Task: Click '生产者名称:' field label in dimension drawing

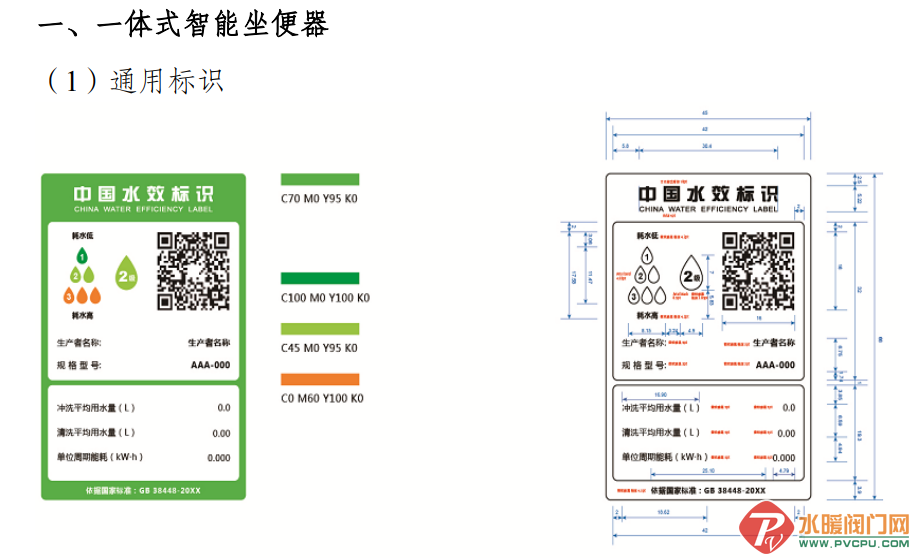Action: pos(644,343)
